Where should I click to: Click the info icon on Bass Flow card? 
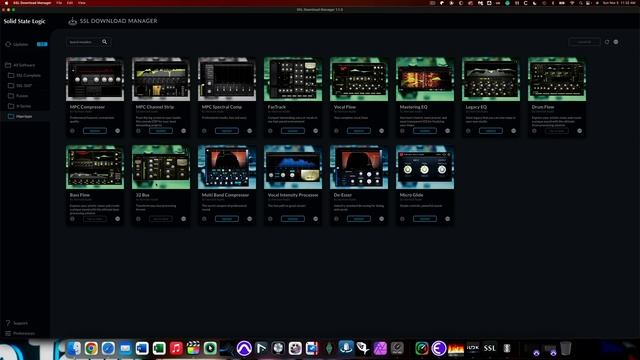(x=72, y=219)
